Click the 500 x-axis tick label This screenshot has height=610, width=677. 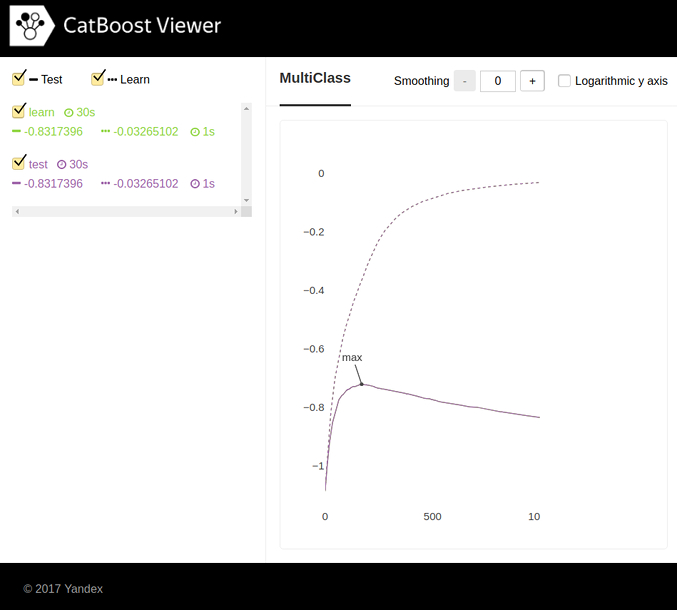click(432, 516)
